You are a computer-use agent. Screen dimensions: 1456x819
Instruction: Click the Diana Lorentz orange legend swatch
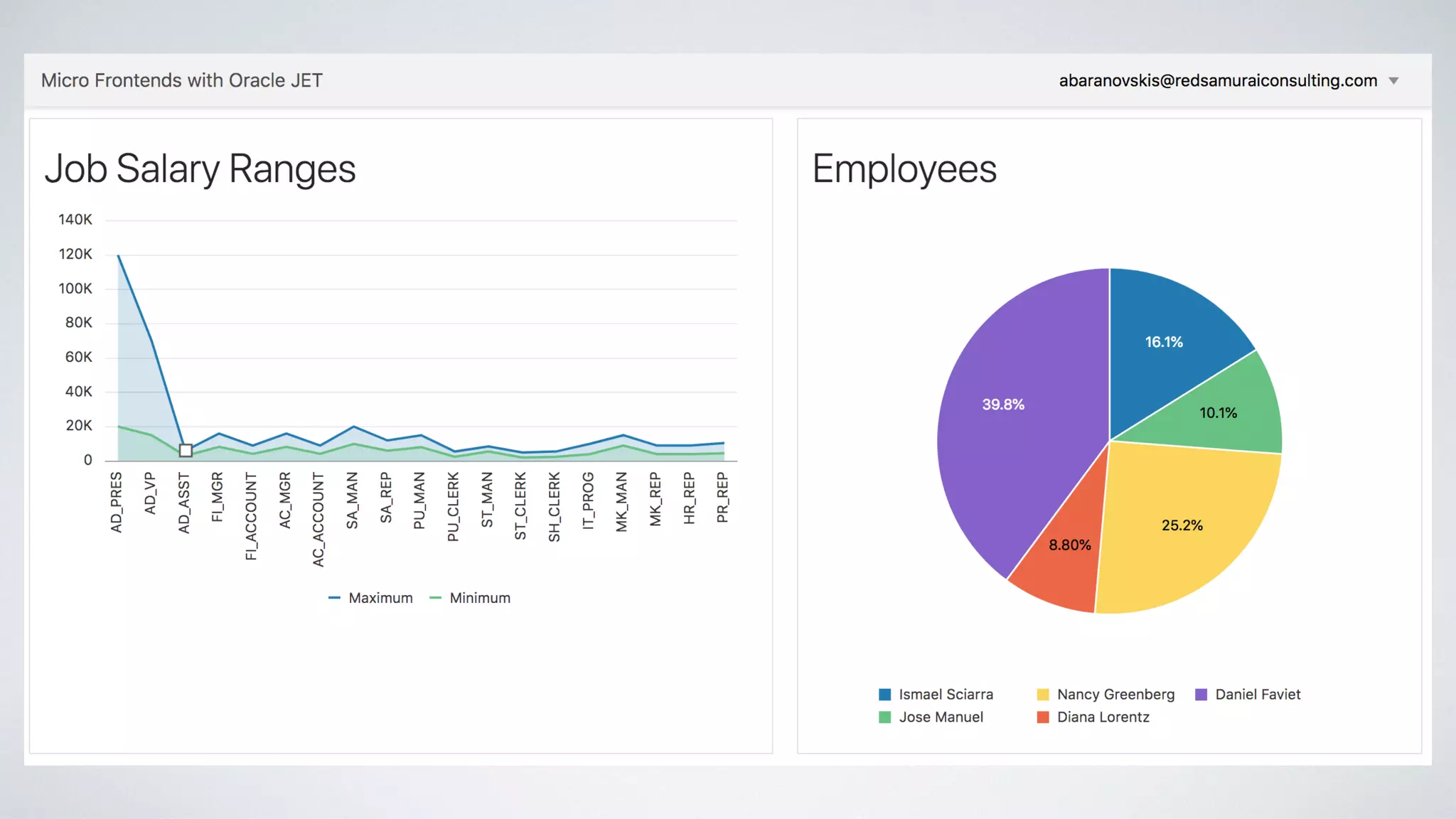(x=1043, y=717)
